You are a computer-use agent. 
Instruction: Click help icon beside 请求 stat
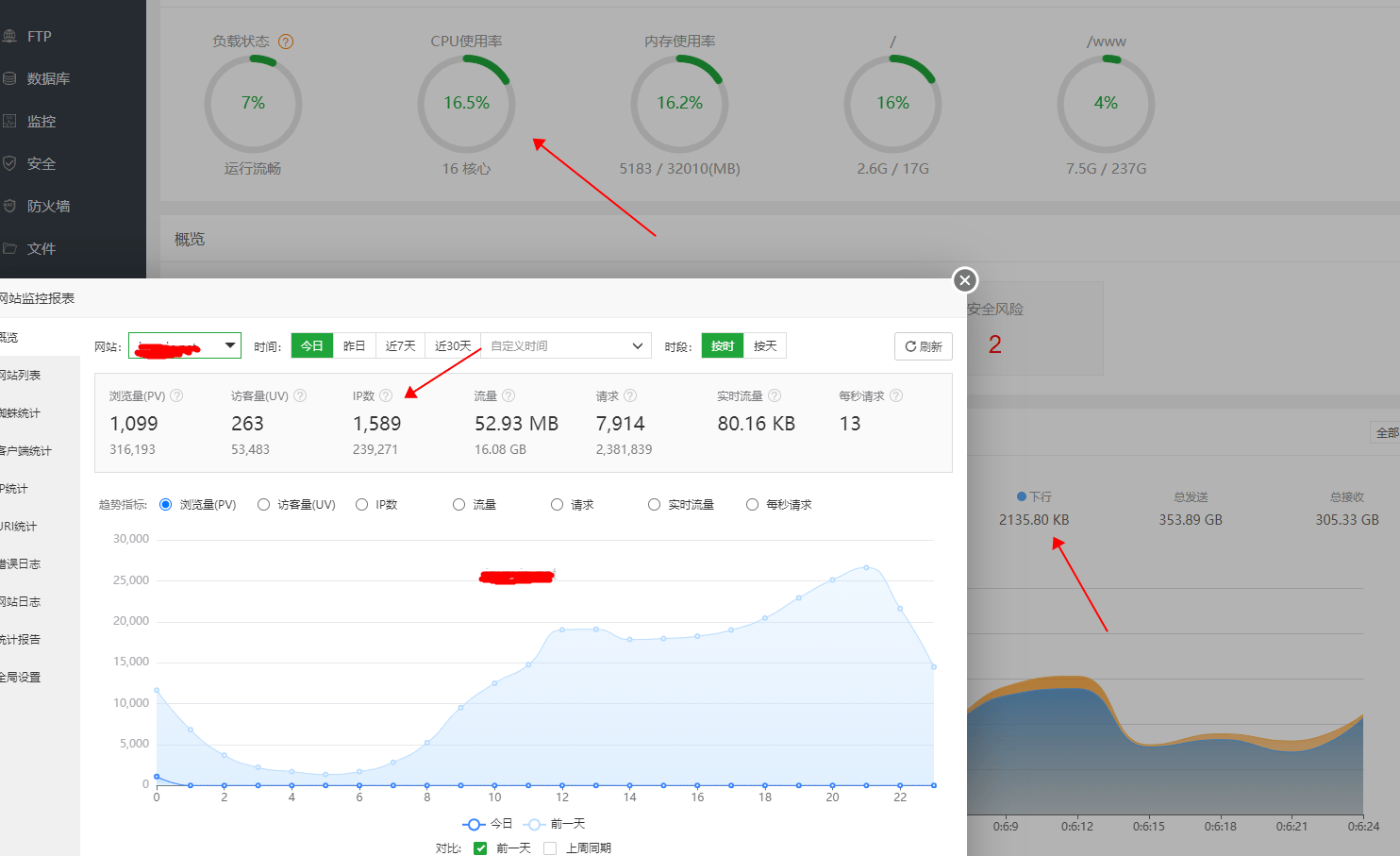[x=630, y=395]
